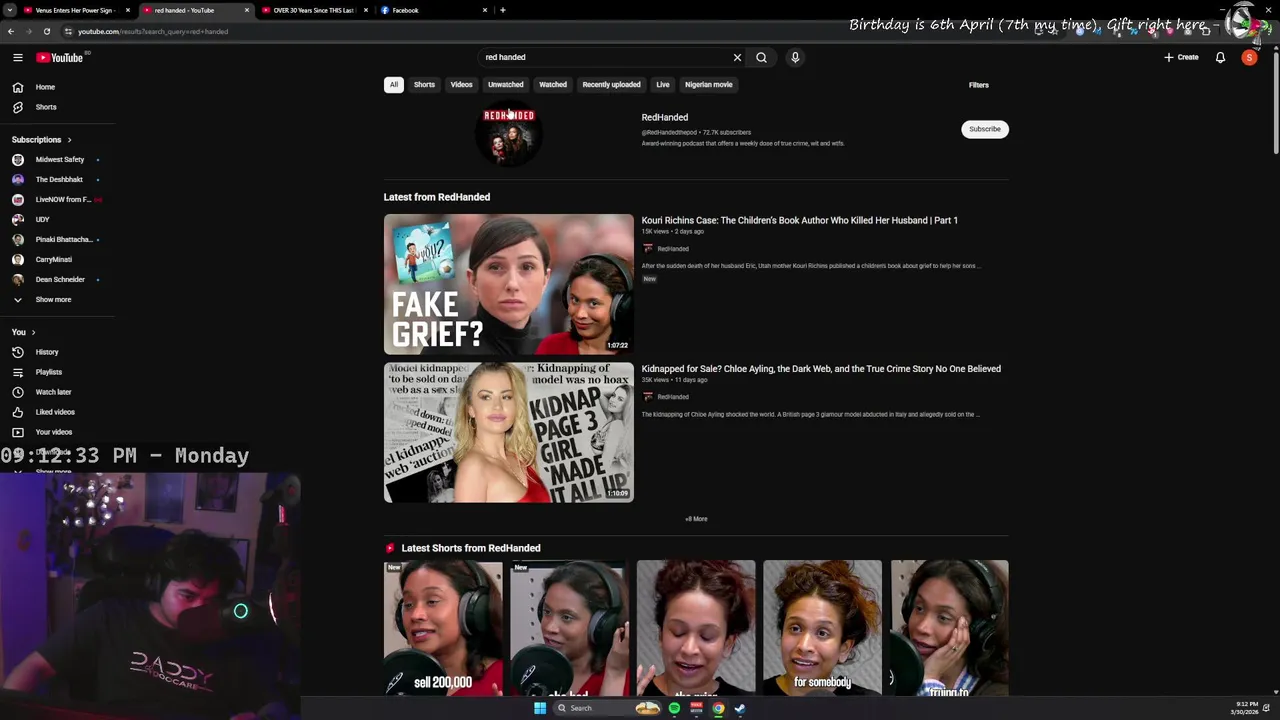Open the account avatar menu
Image resolution: width=1280 pixels, height=720 pixels.
(1249, 57)
